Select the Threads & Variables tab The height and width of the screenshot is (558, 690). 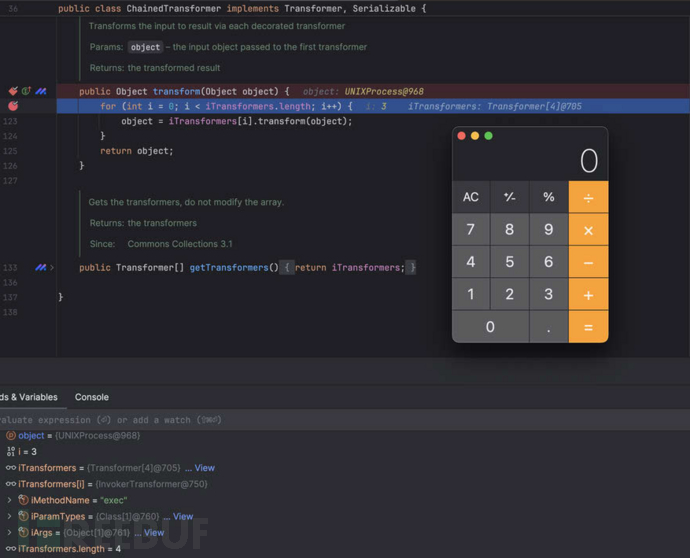pyautogui.click(x=28, y=397)
